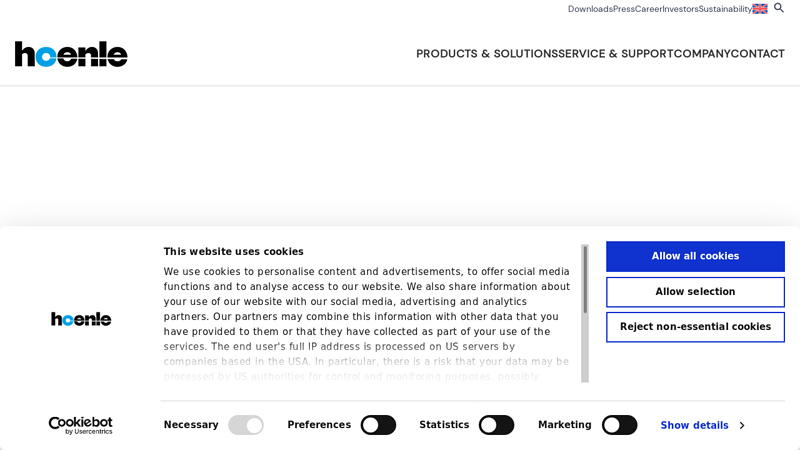Enable the Statistics cookies toggle
The width and height of the screenshot is (800, 450).
point(496,425)
